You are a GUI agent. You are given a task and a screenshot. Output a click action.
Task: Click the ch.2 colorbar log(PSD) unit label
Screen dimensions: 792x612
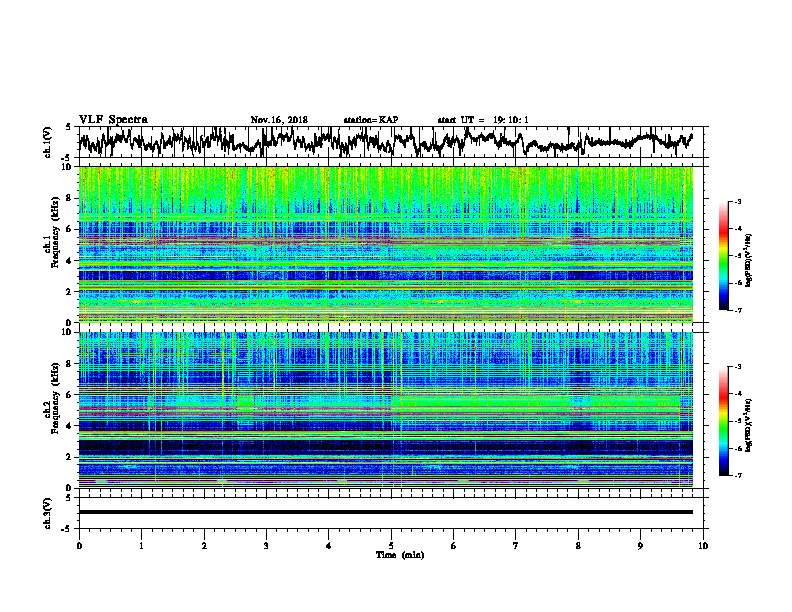point(748,425)
